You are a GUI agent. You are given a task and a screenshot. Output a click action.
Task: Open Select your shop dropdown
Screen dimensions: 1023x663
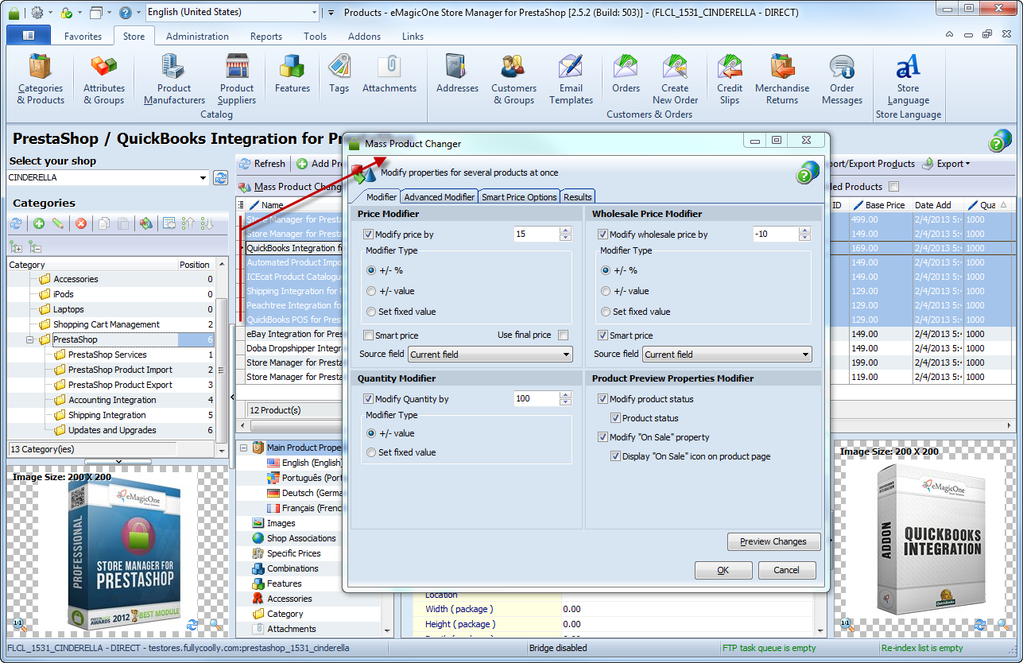pyautogui.click(x=203, y=177)
